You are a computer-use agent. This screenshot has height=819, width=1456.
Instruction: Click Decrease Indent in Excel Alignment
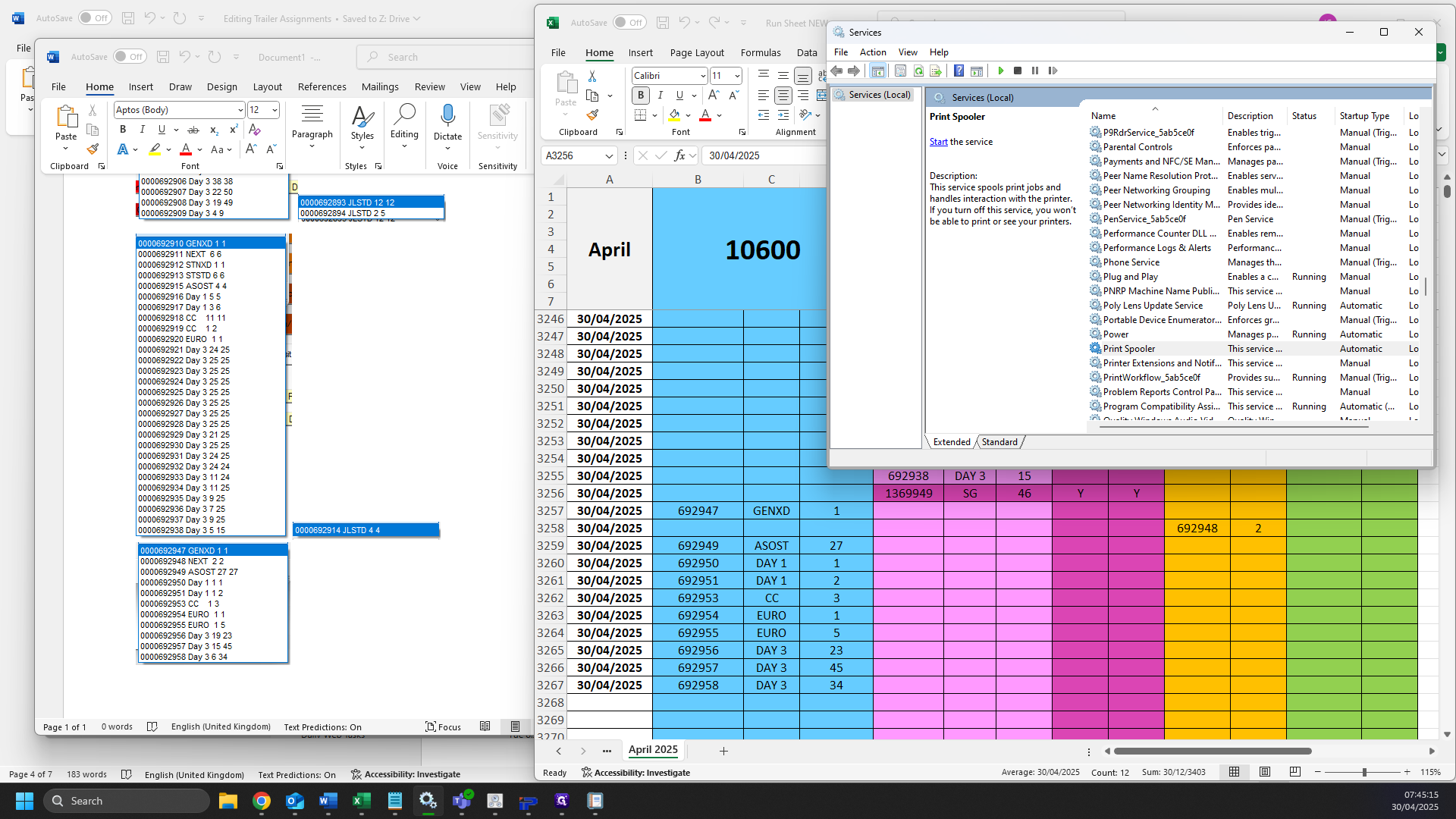tap(764, 115)
